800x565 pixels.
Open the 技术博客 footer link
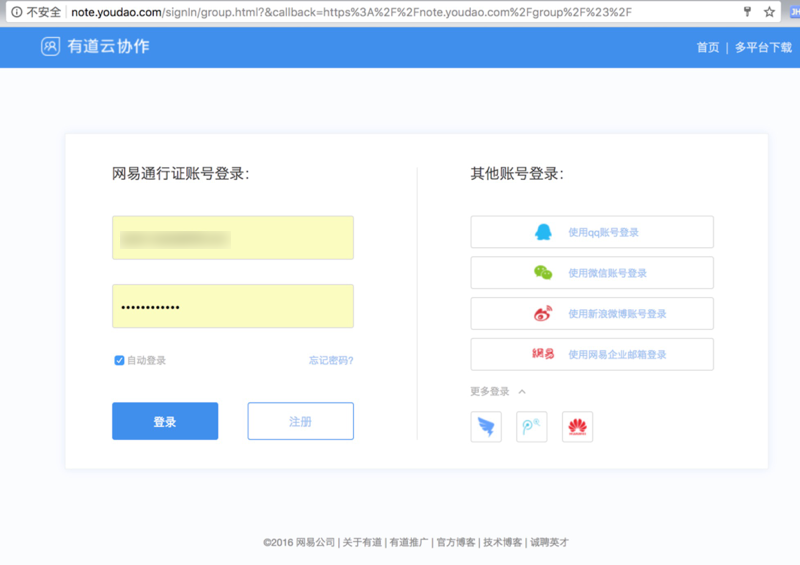[503, 542]
